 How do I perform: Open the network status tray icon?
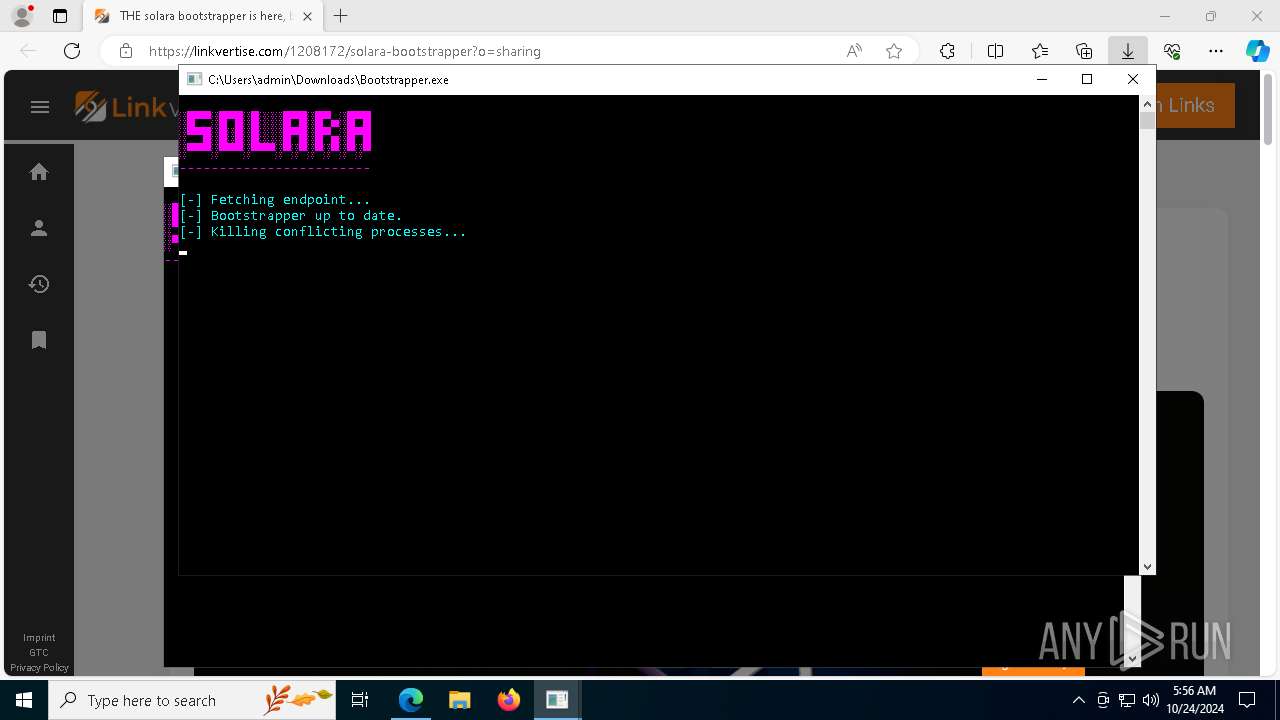pyautogui.click(x=1127, y=700)
